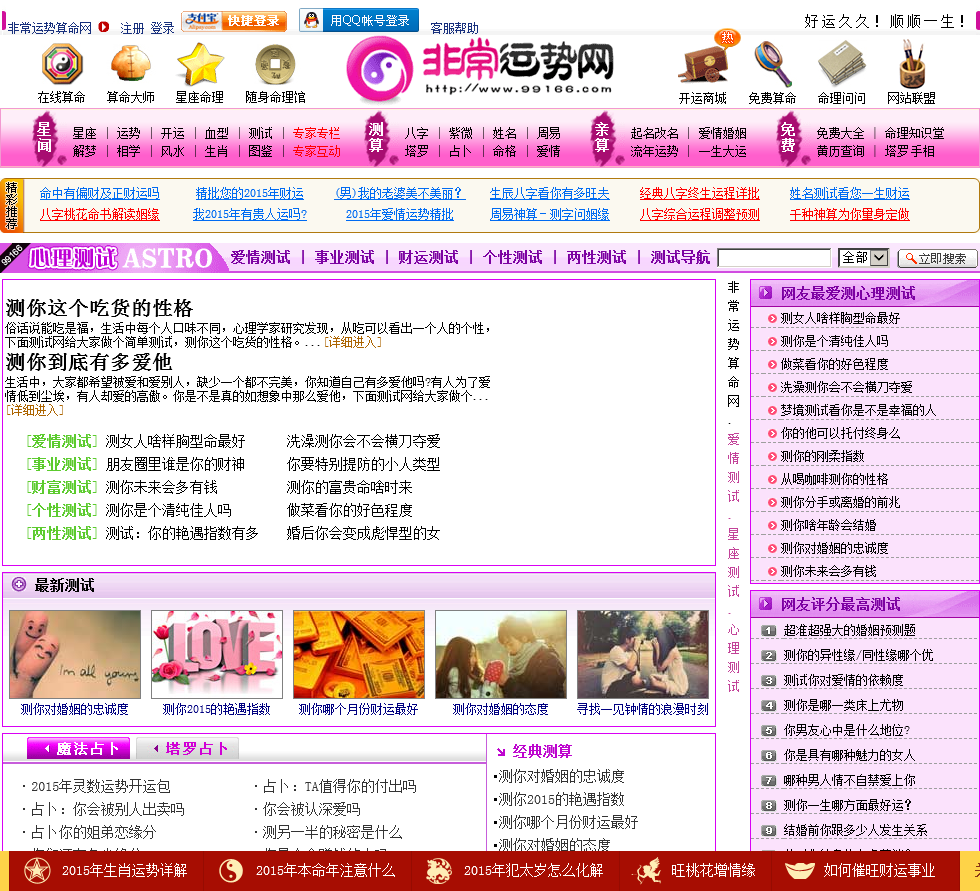Open the 事业测试 menu item

tap(344, 257)
